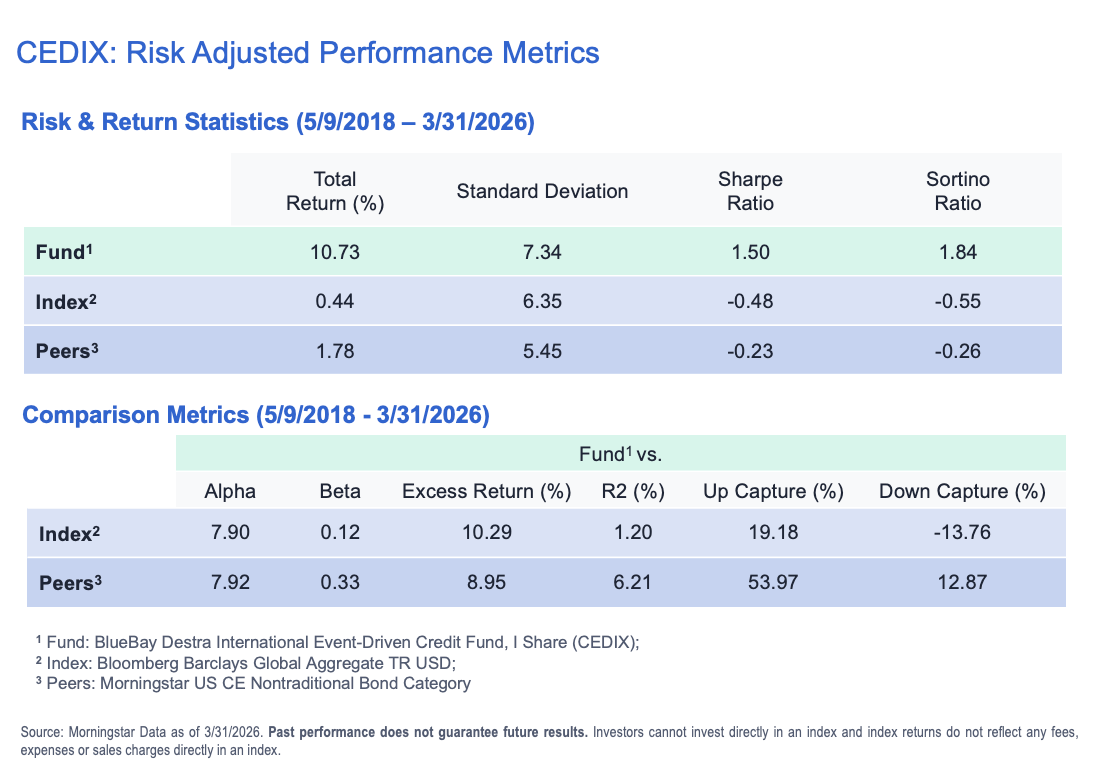1093x778 pixels.
Task: Select the Index beta value 0.12
Action: [340, 532]
